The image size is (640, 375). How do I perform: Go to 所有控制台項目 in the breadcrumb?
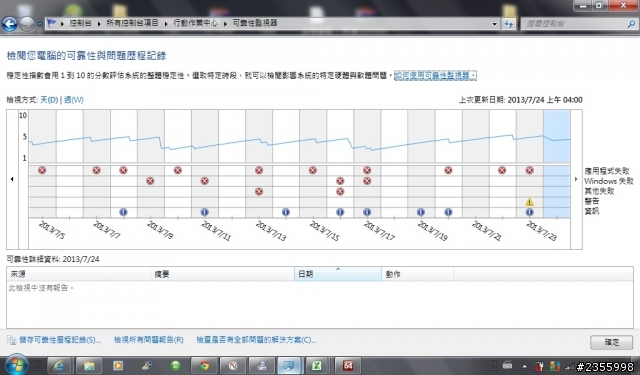tap(132, 23)
